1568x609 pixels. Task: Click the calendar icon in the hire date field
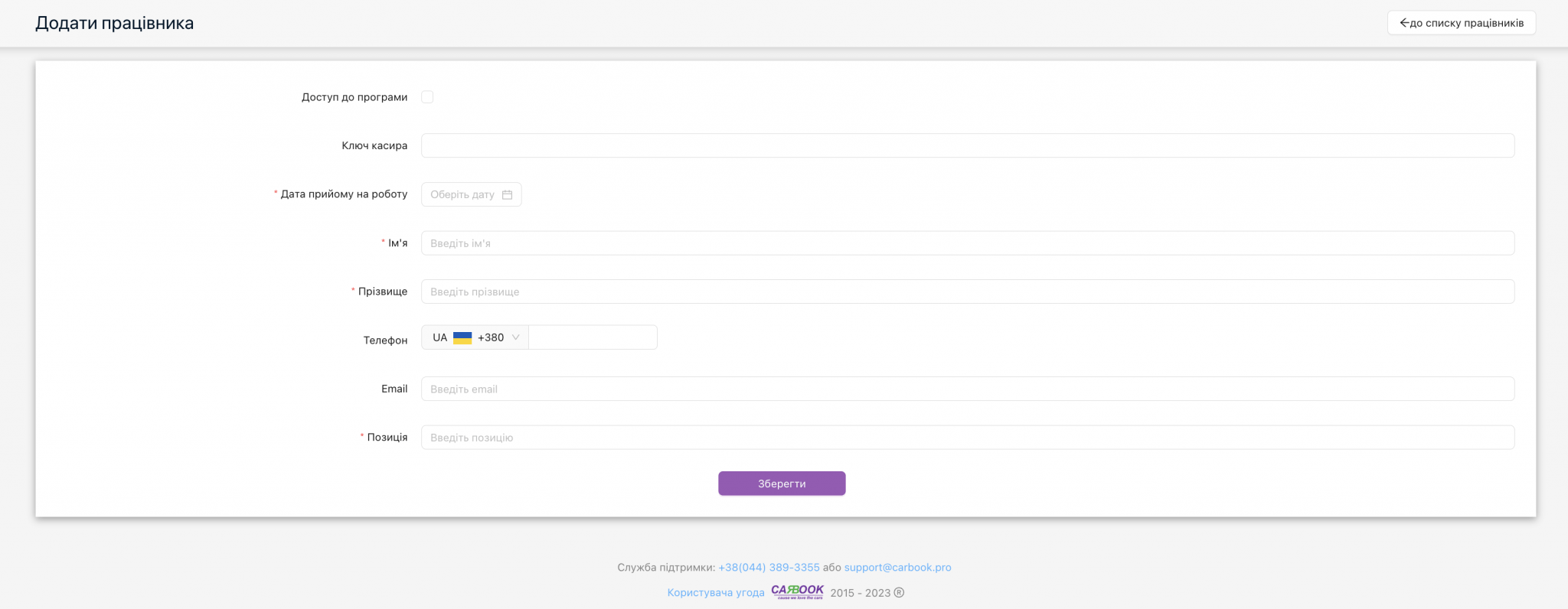[x=507, y=195]
